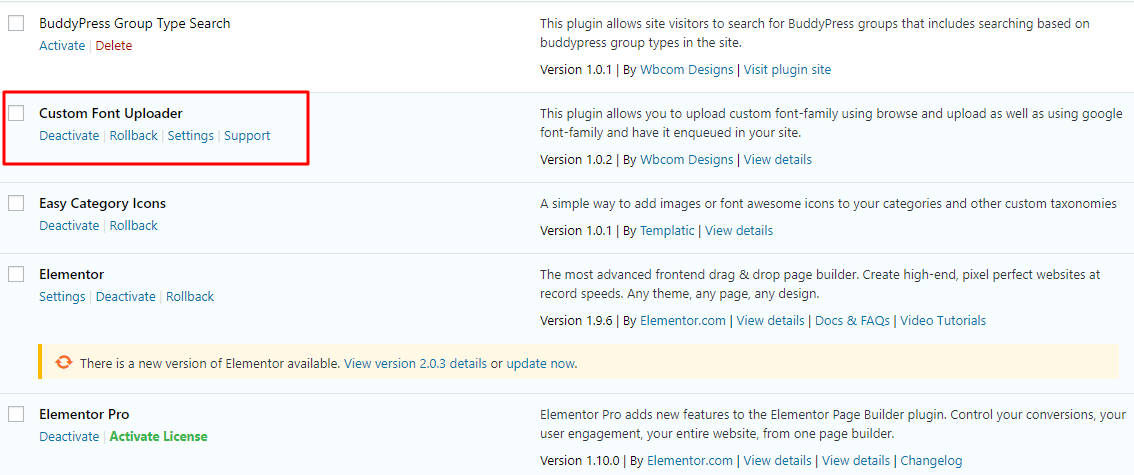Deactivate the Elementor plugin
The image size is (1134, 475).
tap(125, 296)
